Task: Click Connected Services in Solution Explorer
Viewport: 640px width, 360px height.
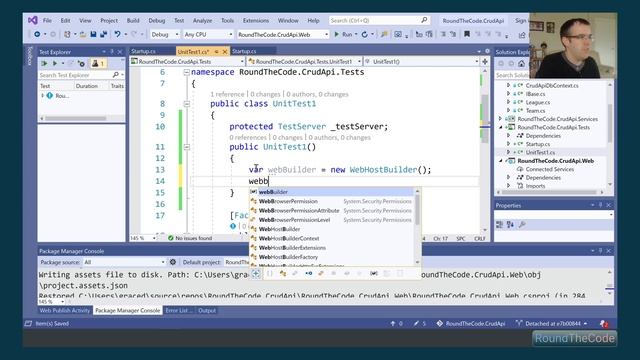Action: pyautogui.click(x=549, y=169)
